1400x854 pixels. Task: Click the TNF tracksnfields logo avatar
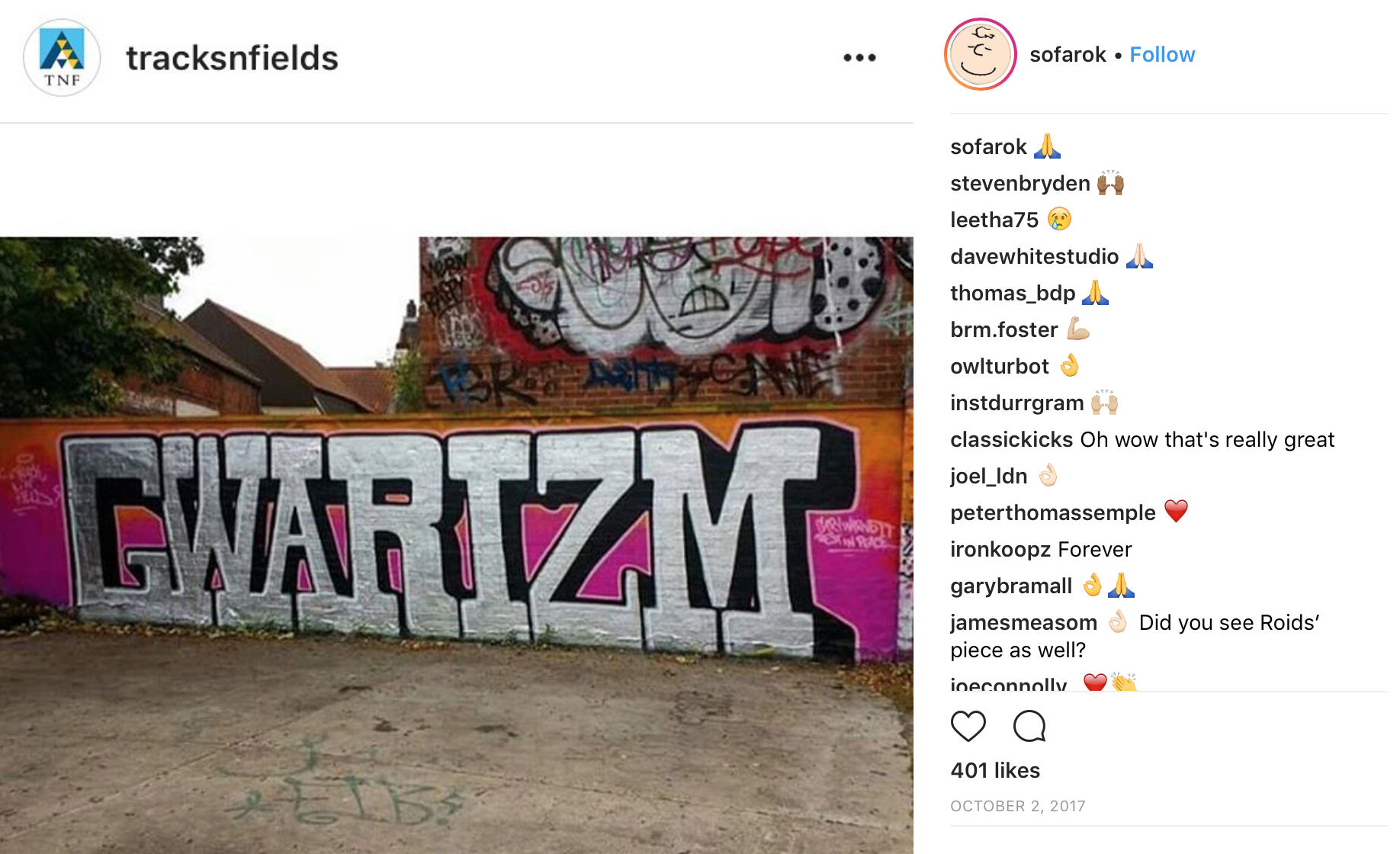[62, 58]
